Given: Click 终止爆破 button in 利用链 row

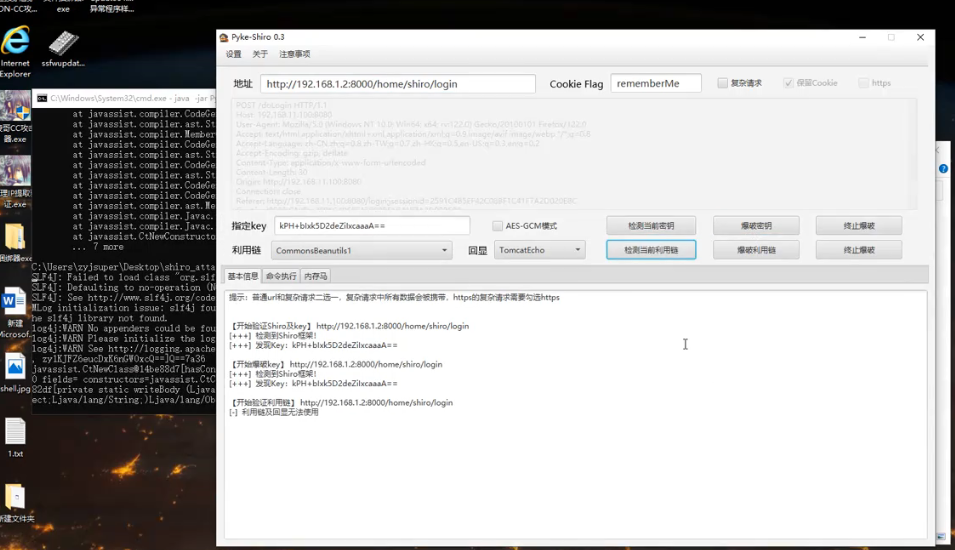Looking at the screenshot, I should (x=859, y=250).
